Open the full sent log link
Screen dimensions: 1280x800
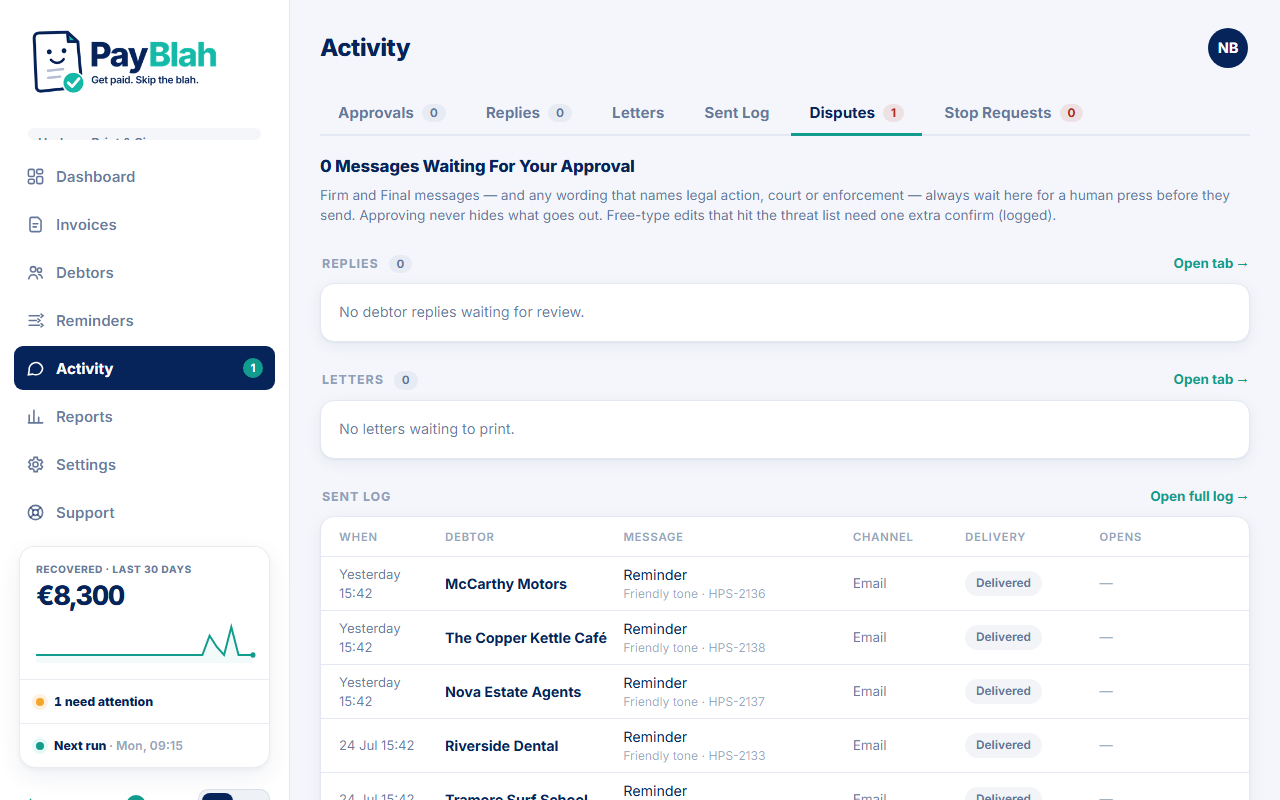[x=1199, y=497]
